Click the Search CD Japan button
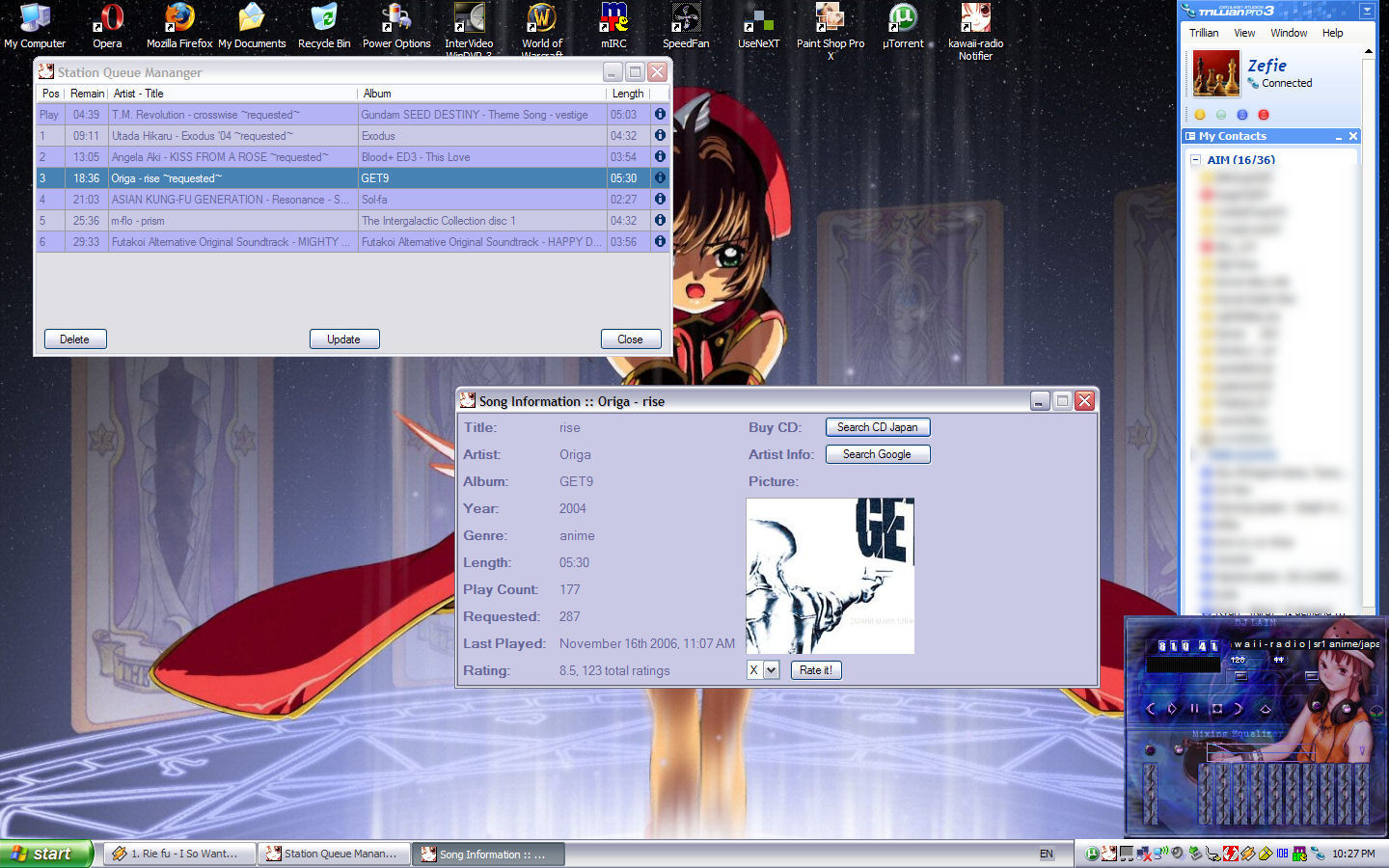Viewport: 1389px width, 868px height. point(877,427)
